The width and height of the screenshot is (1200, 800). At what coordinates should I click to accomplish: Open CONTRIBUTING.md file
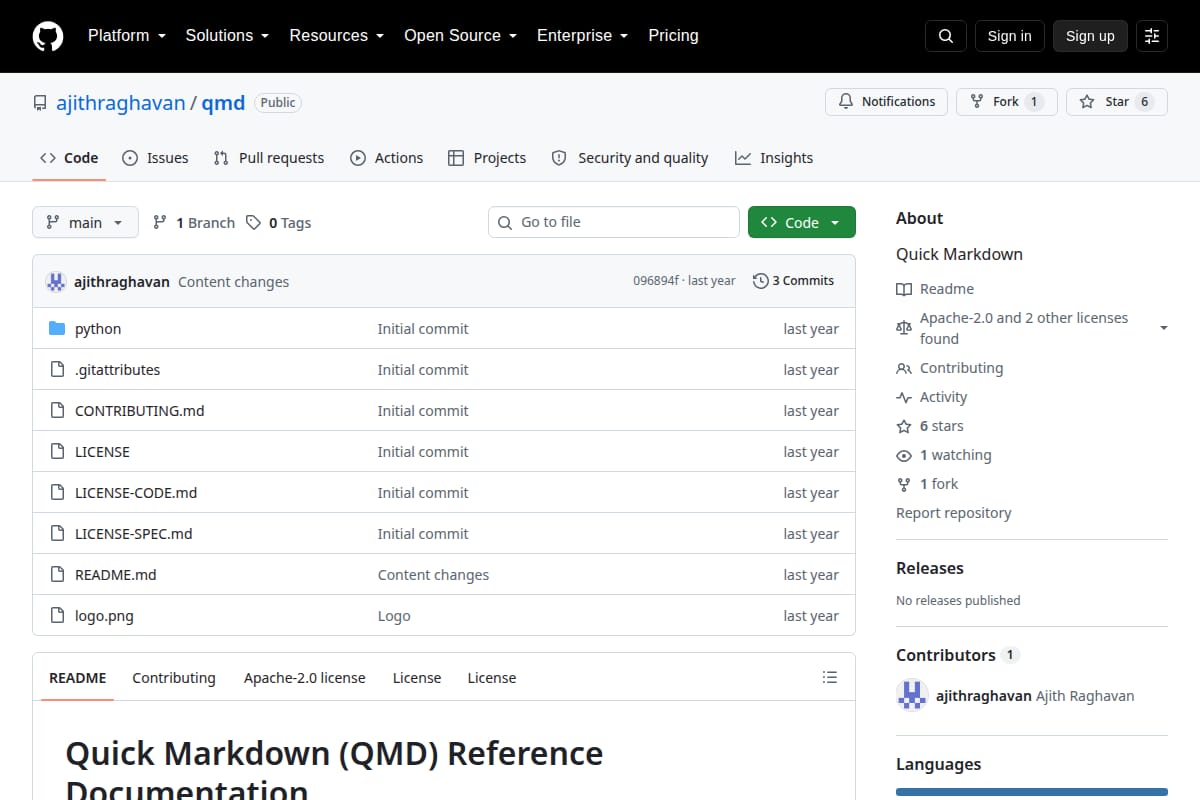140,411
